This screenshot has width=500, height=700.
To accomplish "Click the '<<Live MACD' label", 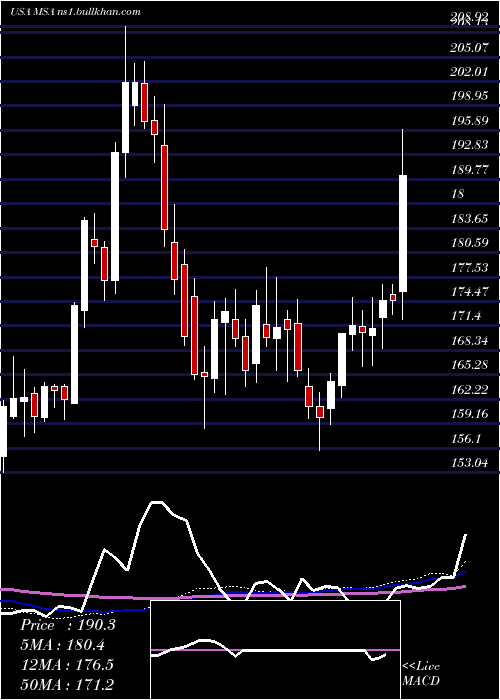I will (x=421, y=674).
